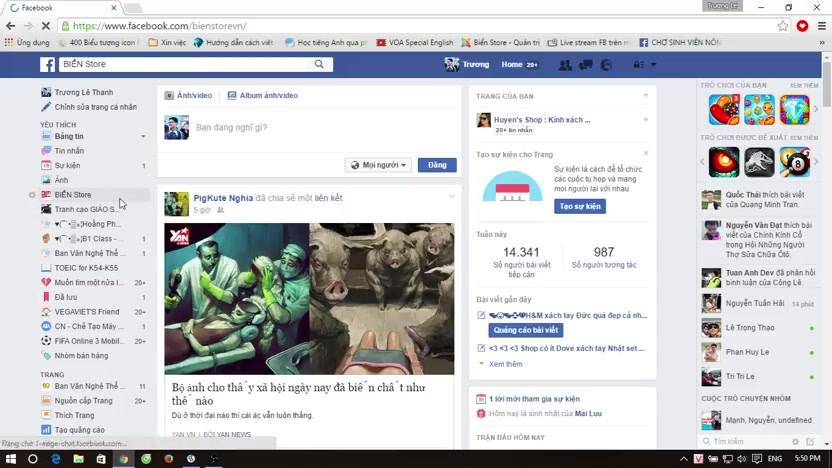Open PigKute Nghia profile name
The width and height of the screenshot is (832, 468).
point(223,198)
